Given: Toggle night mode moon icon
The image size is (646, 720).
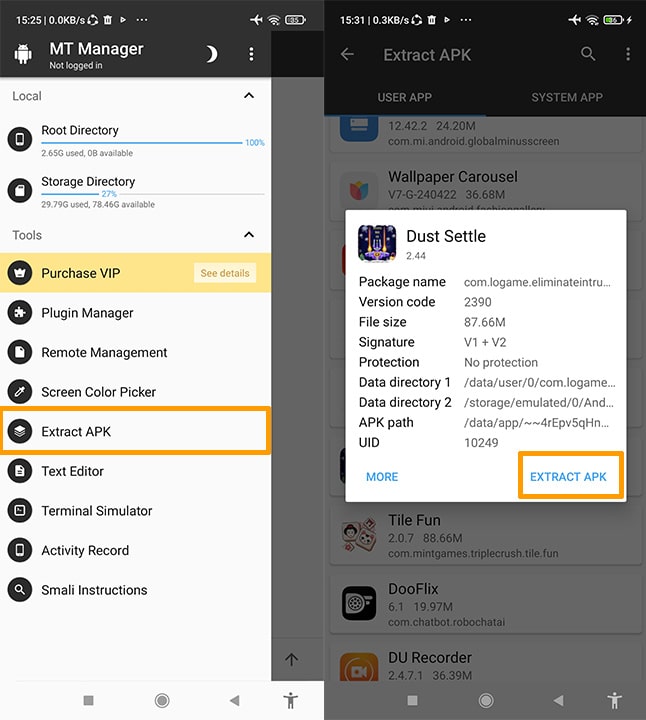Looking at the screenshot, I should pos(211,54).
